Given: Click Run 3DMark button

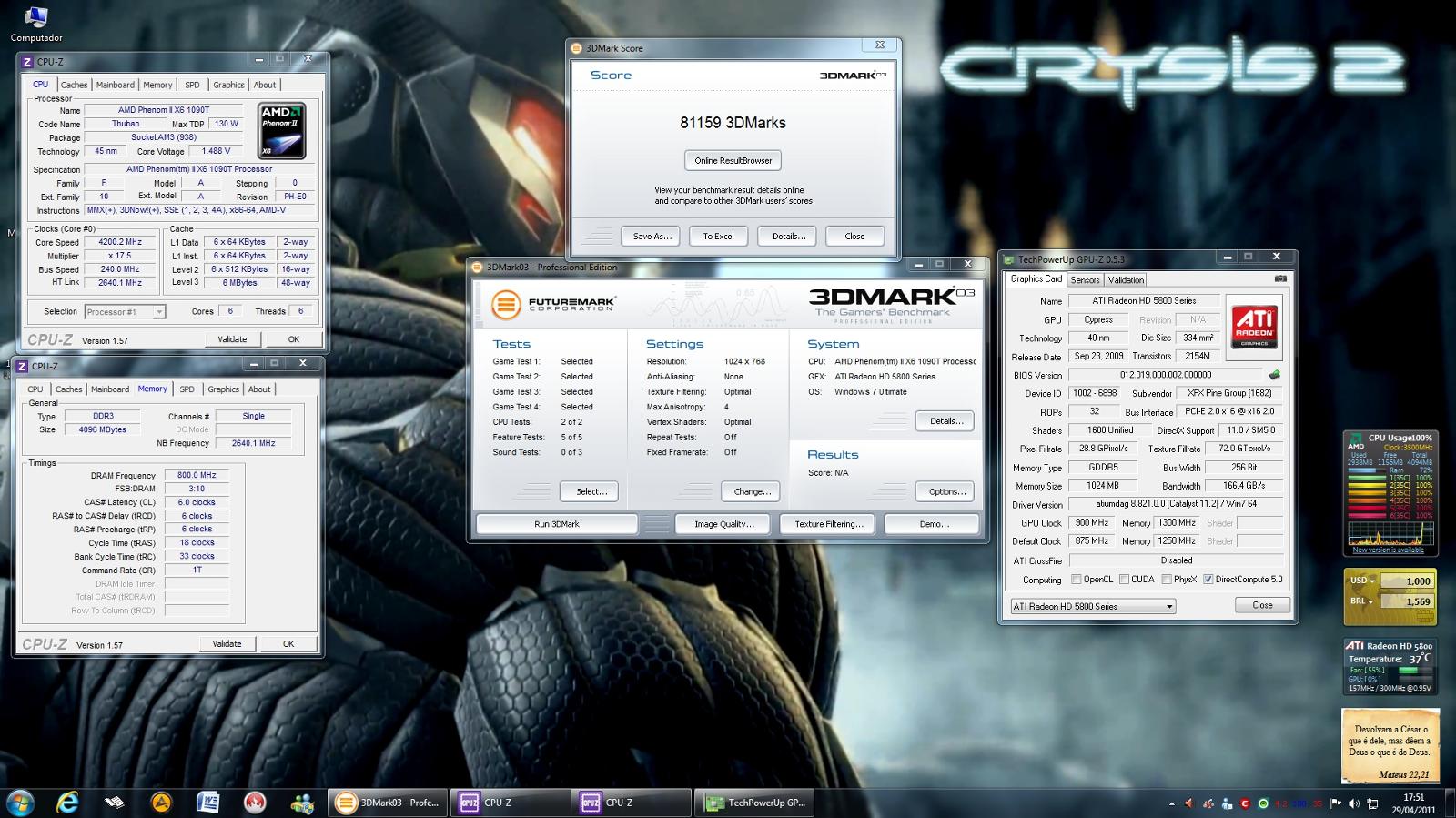Looking at the screenshot, I should 557,524.
